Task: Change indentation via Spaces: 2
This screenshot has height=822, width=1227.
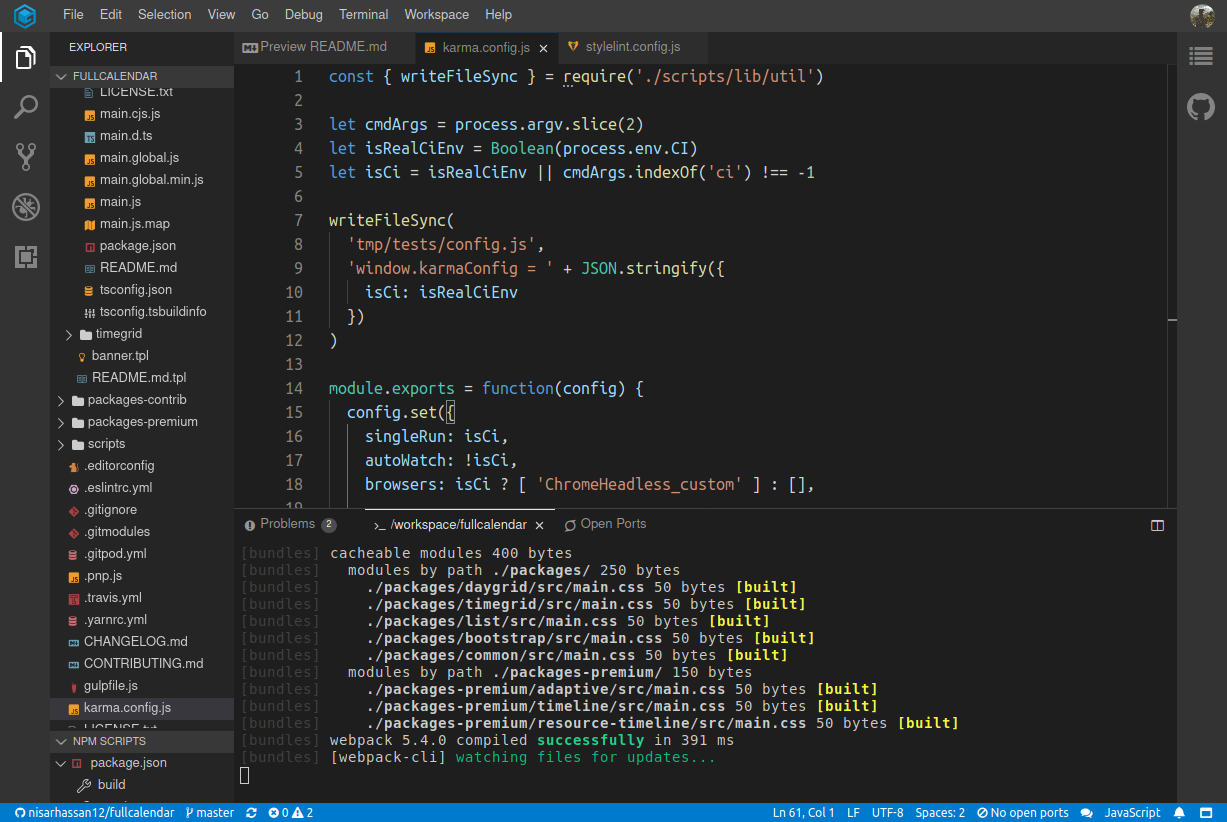Action: tap(940, 813)
